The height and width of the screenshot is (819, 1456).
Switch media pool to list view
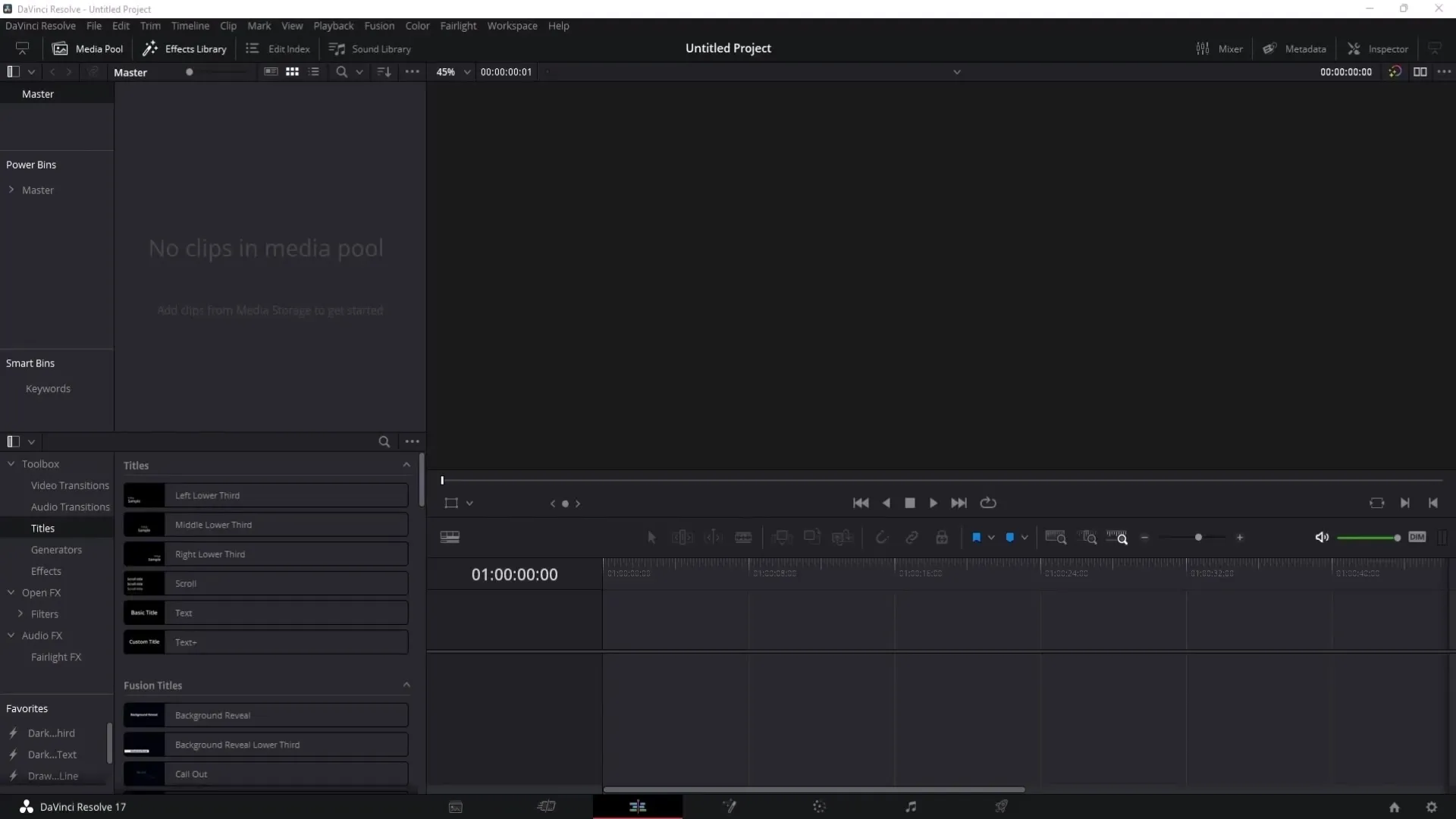(314, 72)
